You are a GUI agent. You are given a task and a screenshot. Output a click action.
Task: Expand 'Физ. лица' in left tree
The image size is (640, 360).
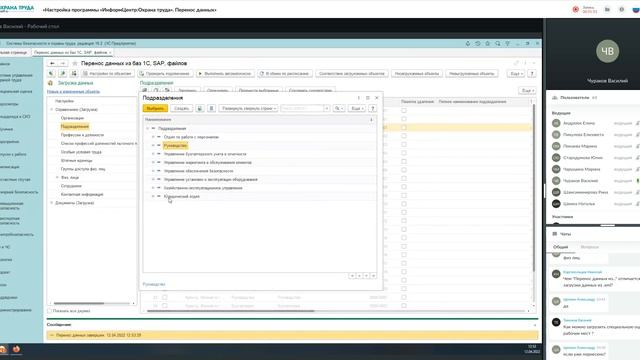pos(57,178)
